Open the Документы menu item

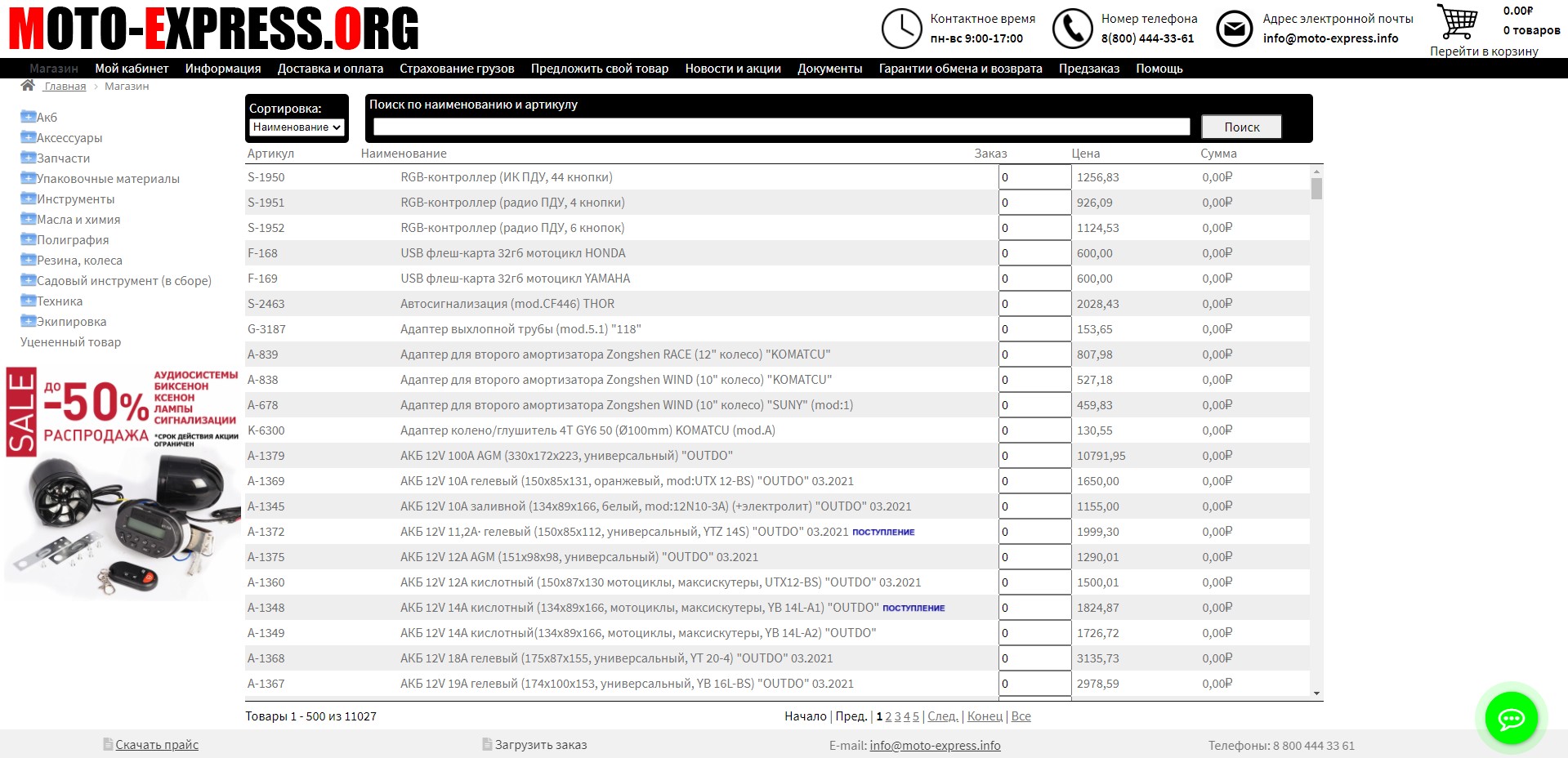click(830, 69)
